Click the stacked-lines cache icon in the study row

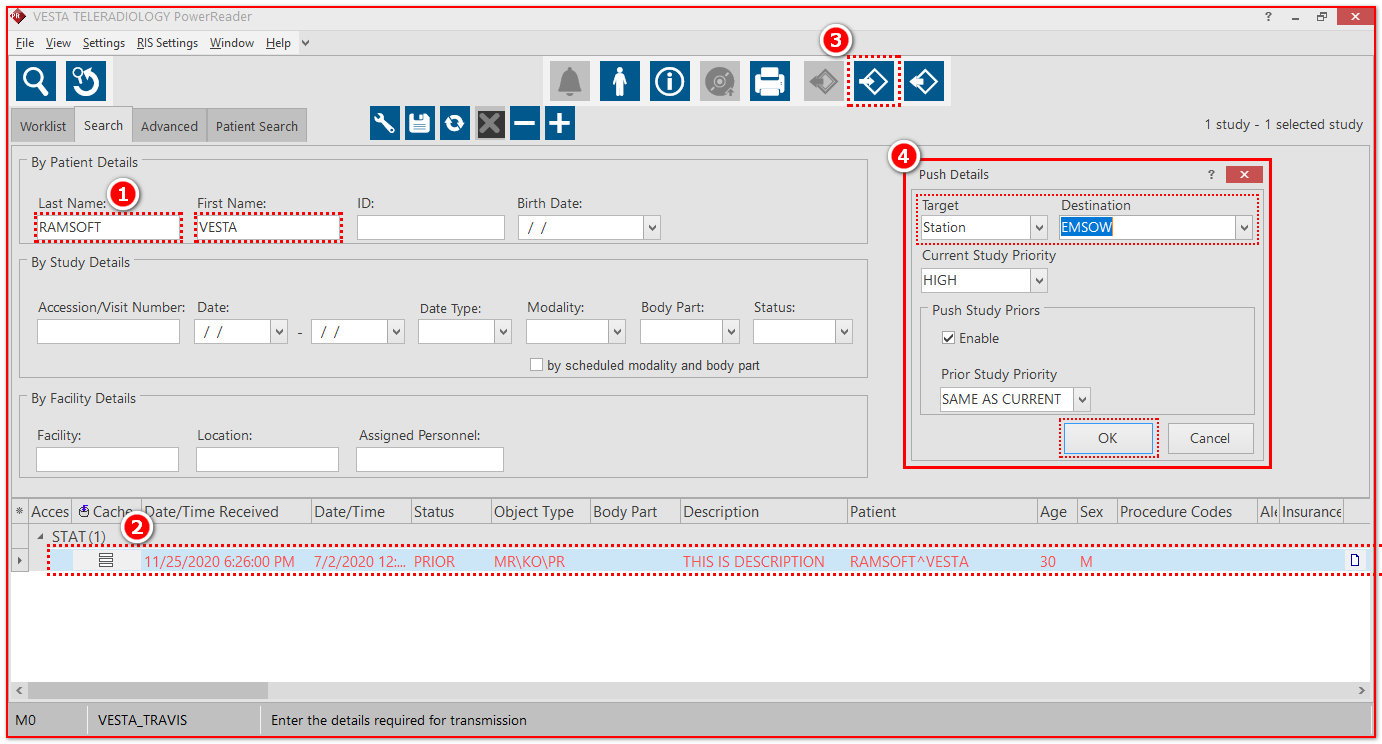pyautogui.click(x=106, y=561)
